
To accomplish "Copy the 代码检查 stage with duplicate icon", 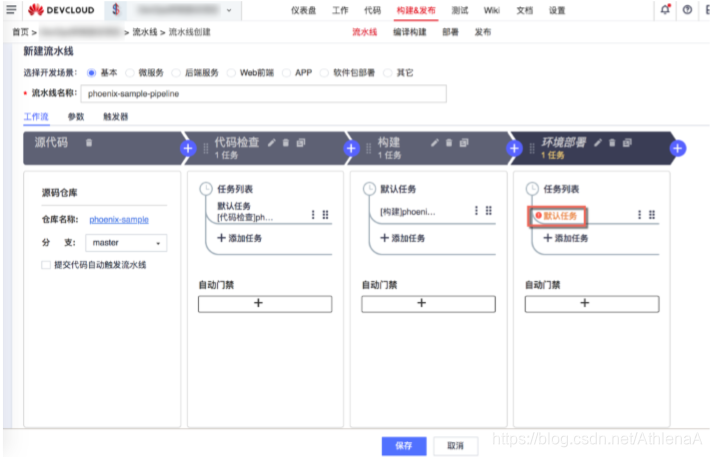I will point(301,143).
